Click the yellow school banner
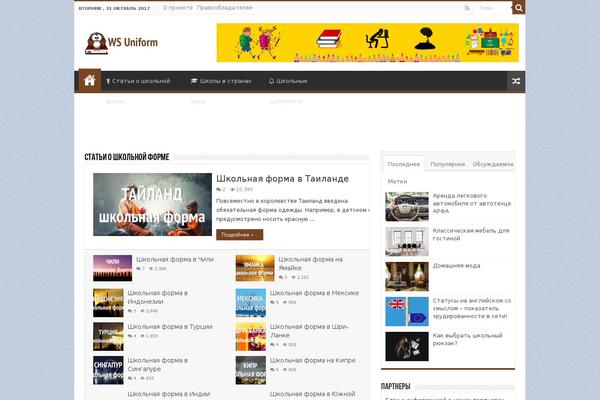 coord(368,42)
